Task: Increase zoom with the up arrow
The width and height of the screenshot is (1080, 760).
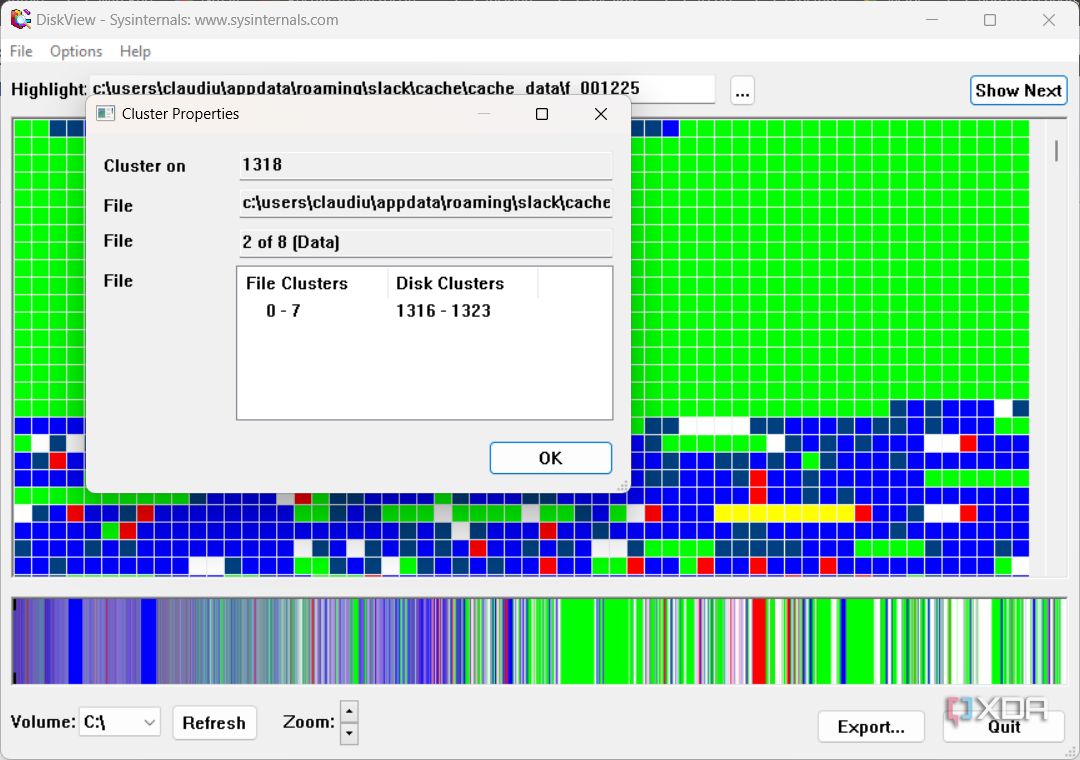Action: coord(349,711)
